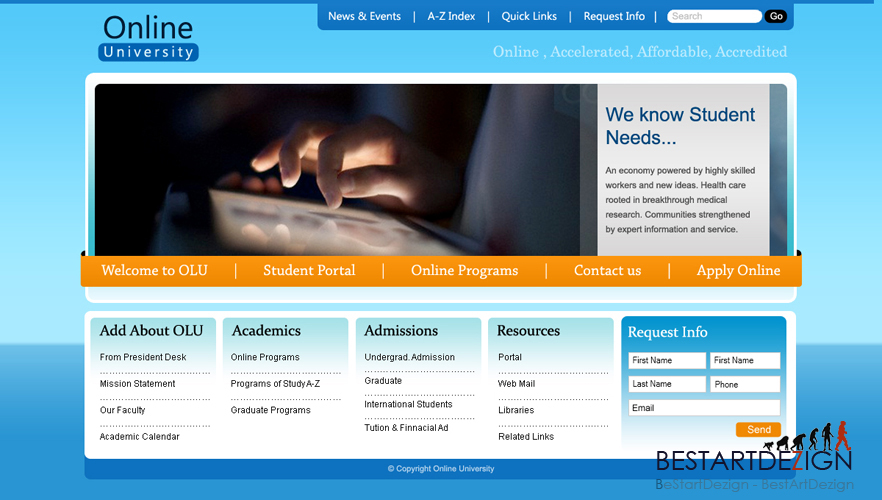
Task: Expand the Quick Links menu
Action: coord(529,16)
